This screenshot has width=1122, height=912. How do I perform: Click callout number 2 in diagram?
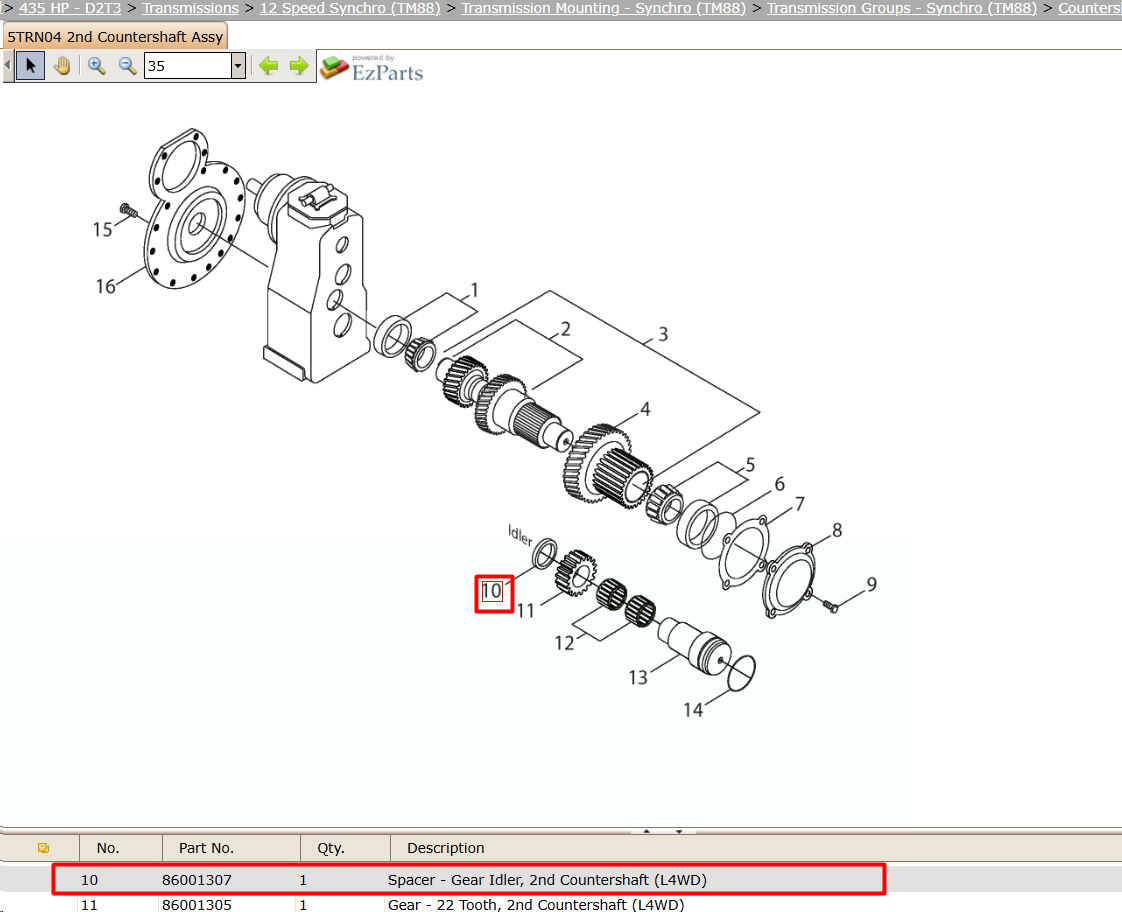pos(565,329)
